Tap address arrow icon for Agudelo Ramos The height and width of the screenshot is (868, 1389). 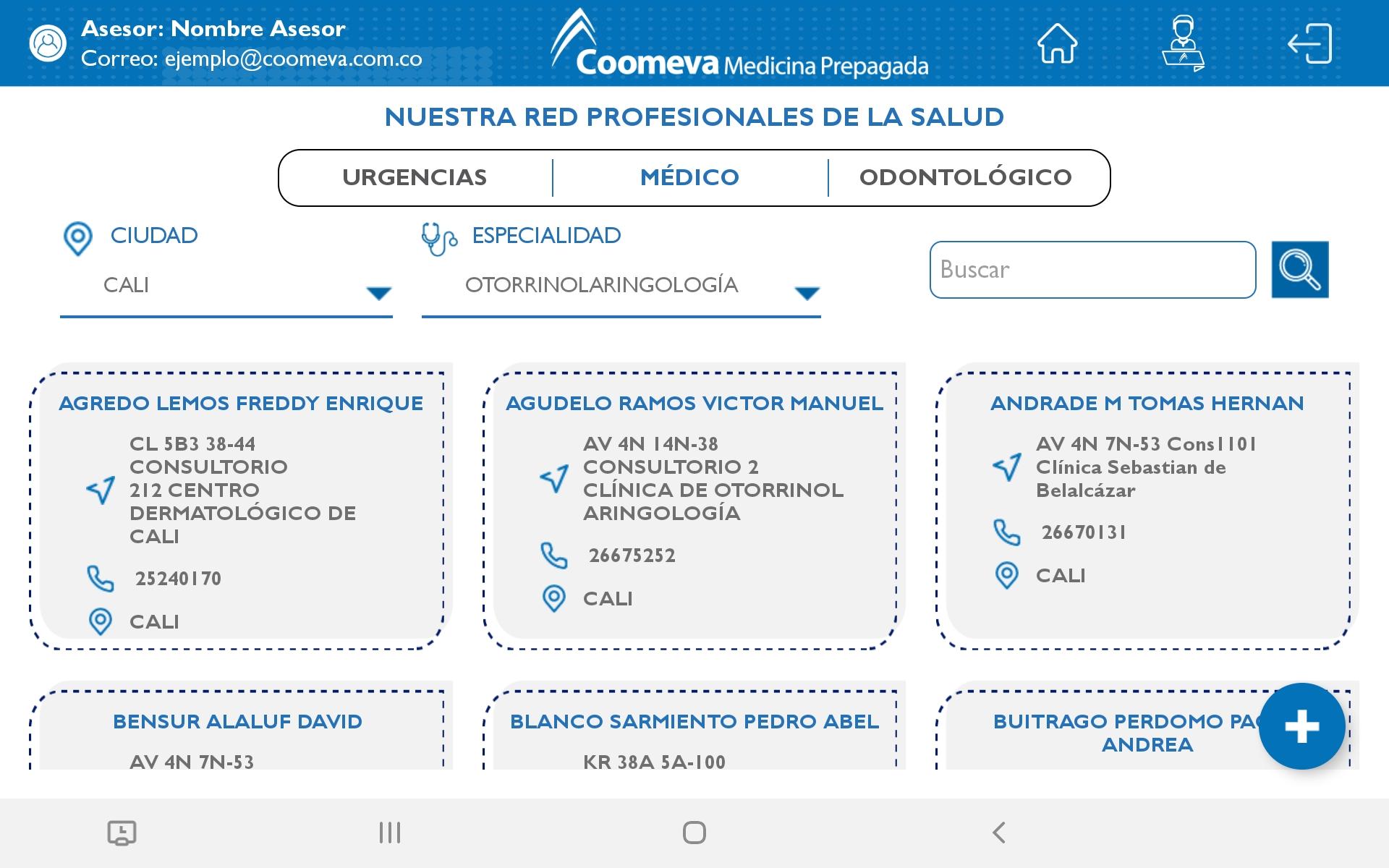pos(554,478)
